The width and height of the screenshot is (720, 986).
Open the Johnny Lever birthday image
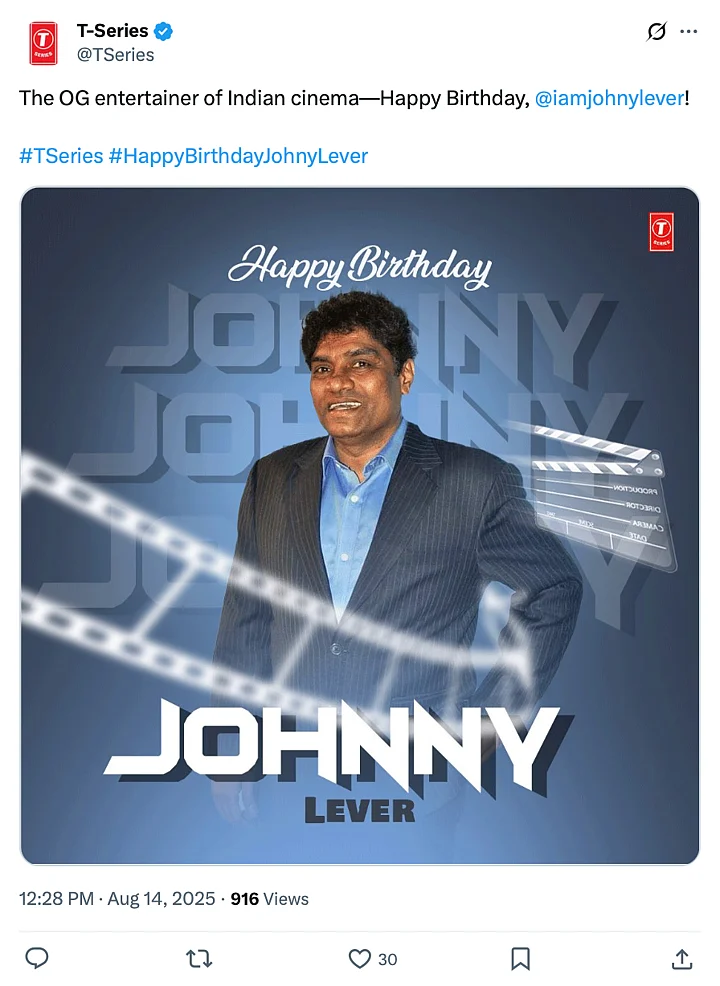pos(360,526)
